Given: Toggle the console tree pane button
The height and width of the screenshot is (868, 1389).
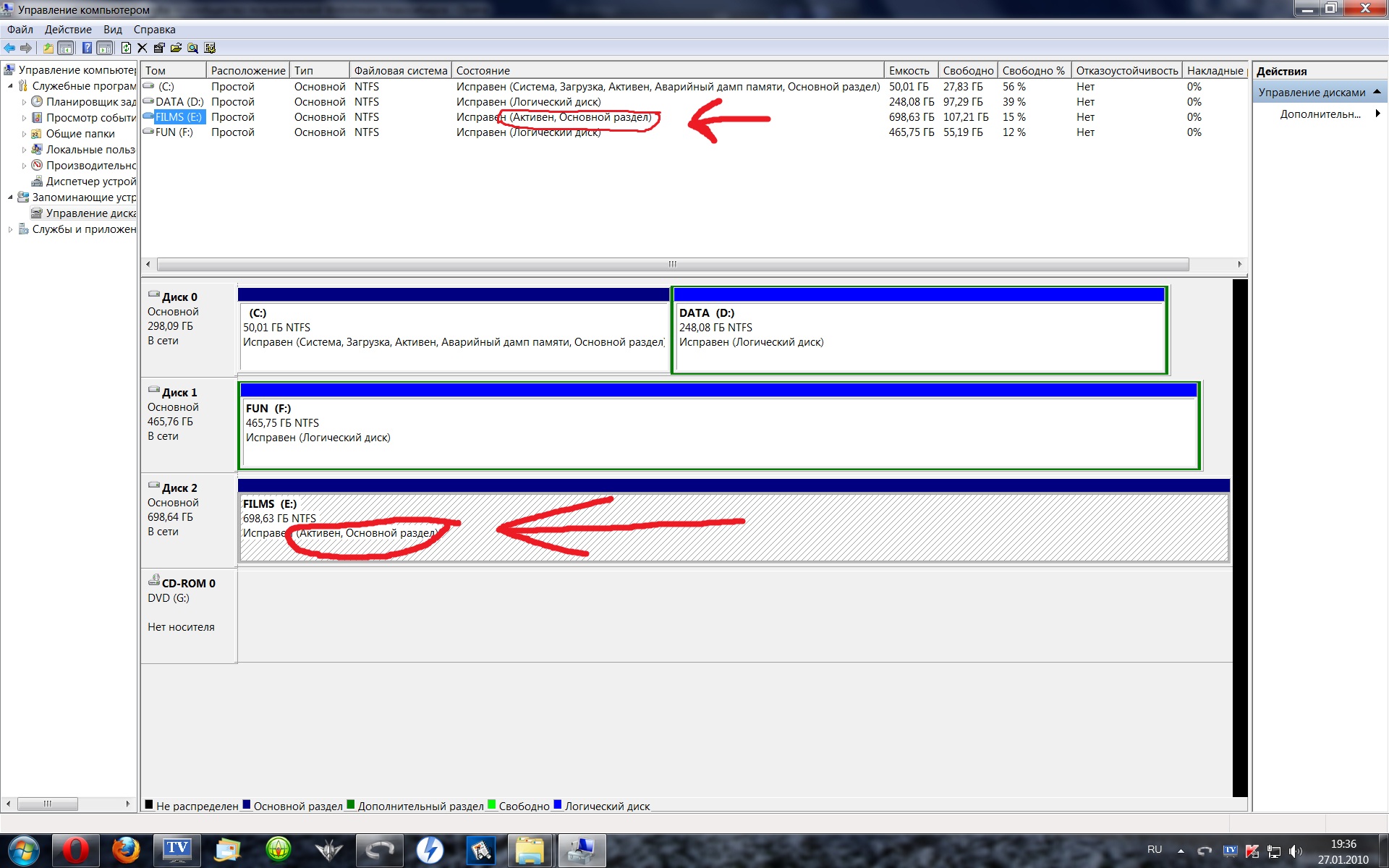Looking at the screenshot, I should [66, 48].
